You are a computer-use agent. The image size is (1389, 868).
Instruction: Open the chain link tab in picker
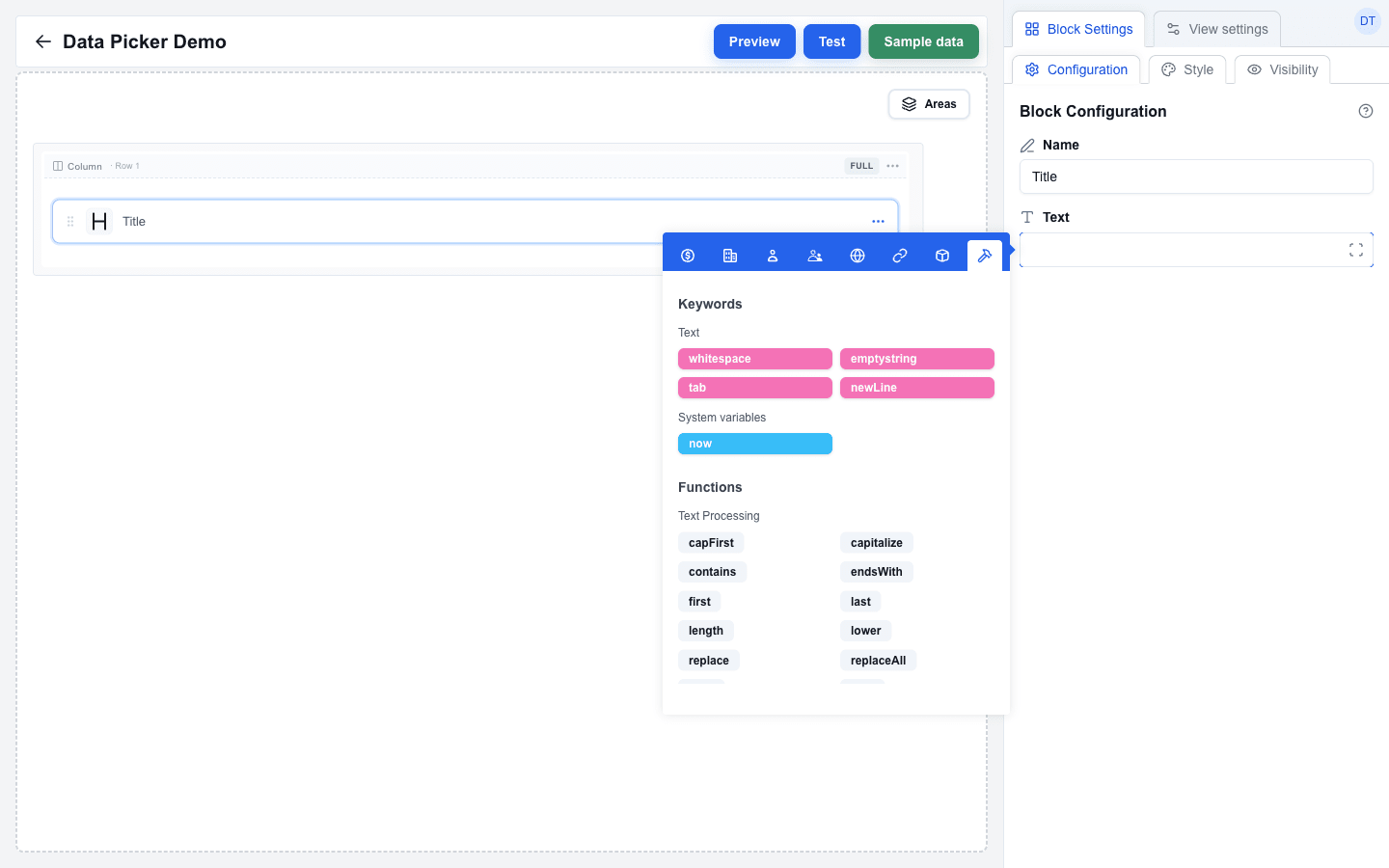coord(900,256)
